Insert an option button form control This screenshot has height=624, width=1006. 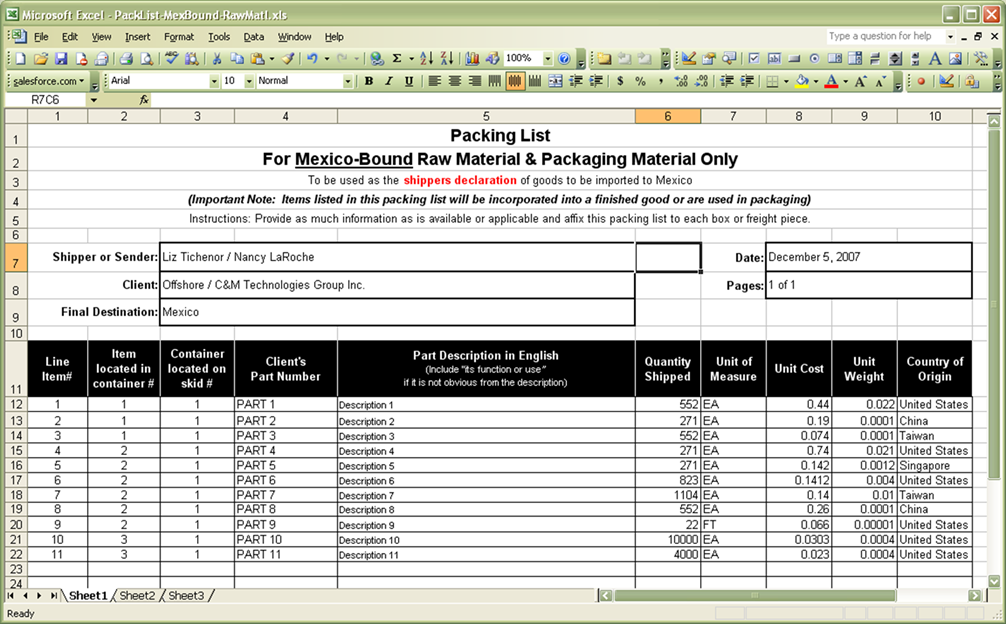pos(814,59)
